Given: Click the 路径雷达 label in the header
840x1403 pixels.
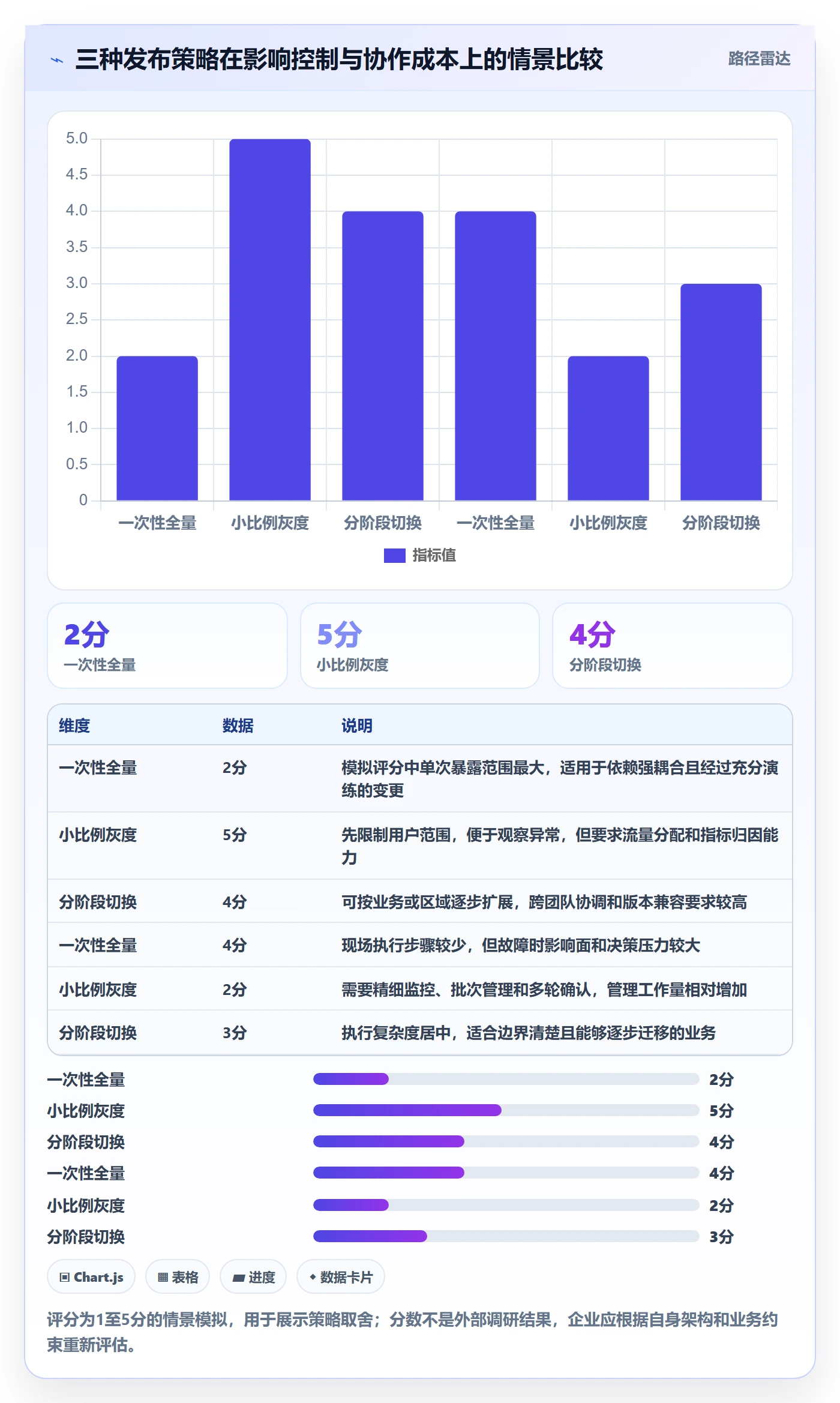Looking at the screenshot, I should 759,59.
